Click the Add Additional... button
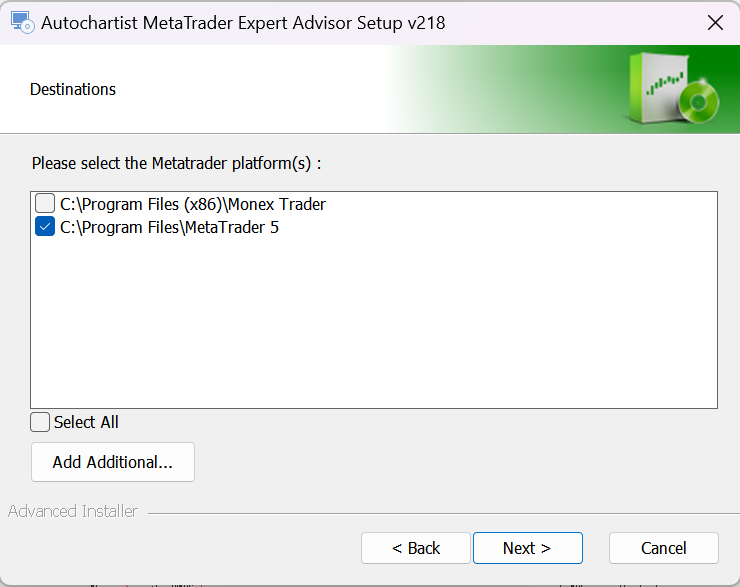740x587 pixels. pyautogui.click(x=113, y=462)
